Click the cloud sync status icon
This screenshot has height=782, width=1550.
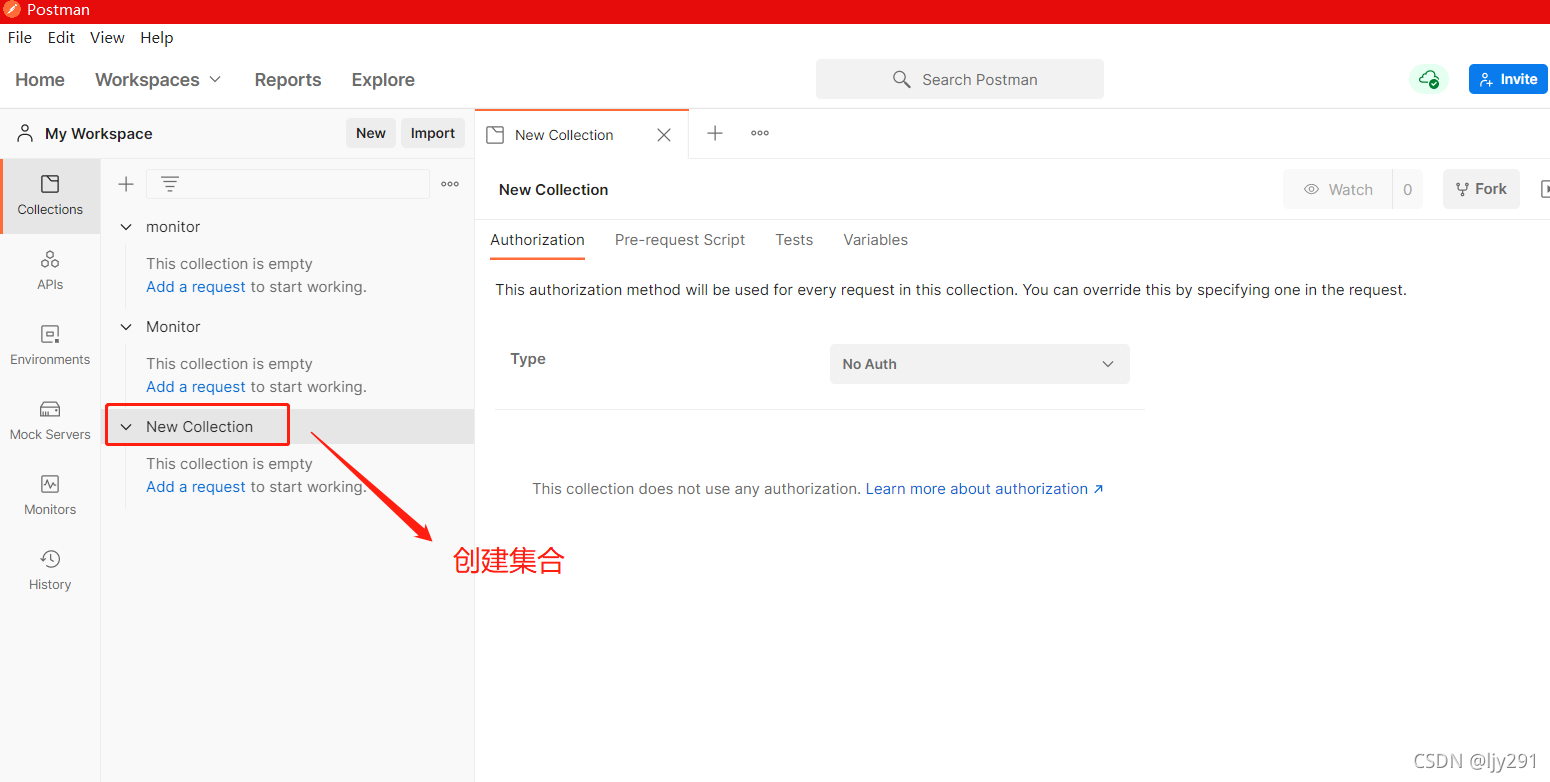coord(1428,79)
